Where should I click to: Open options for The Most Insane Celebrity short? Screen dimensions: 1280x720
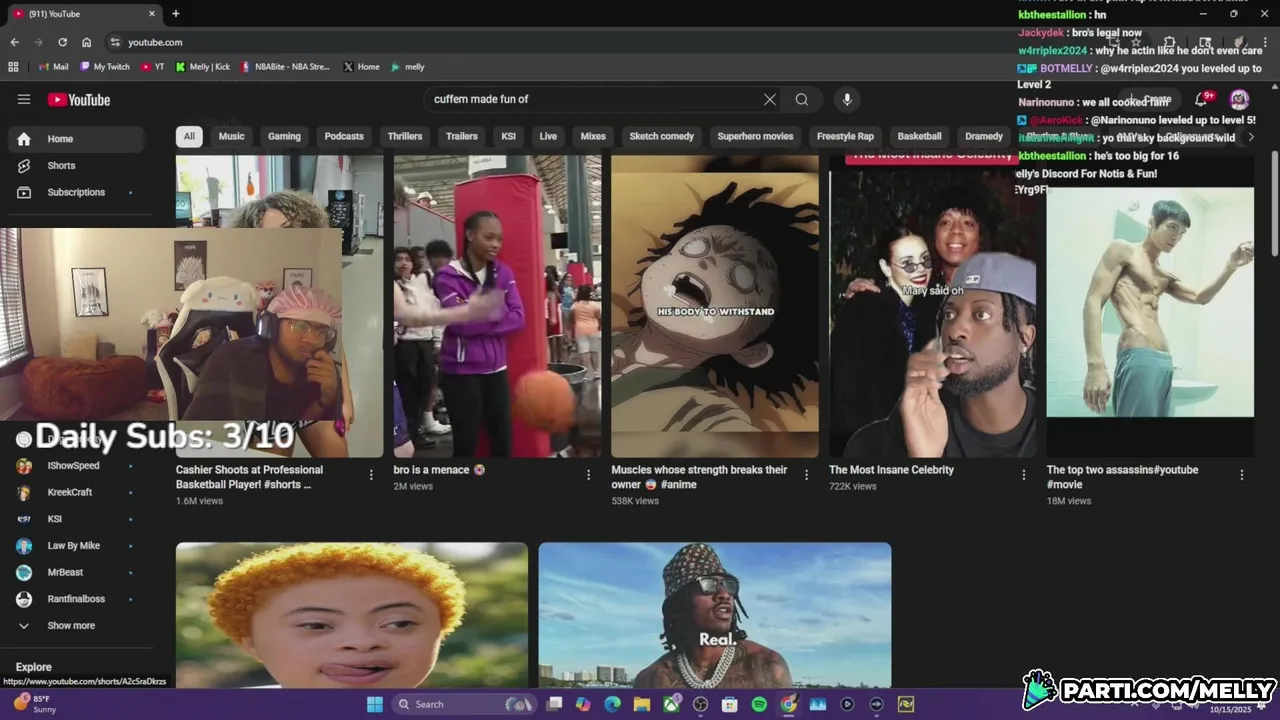(x=1023, y=475)
